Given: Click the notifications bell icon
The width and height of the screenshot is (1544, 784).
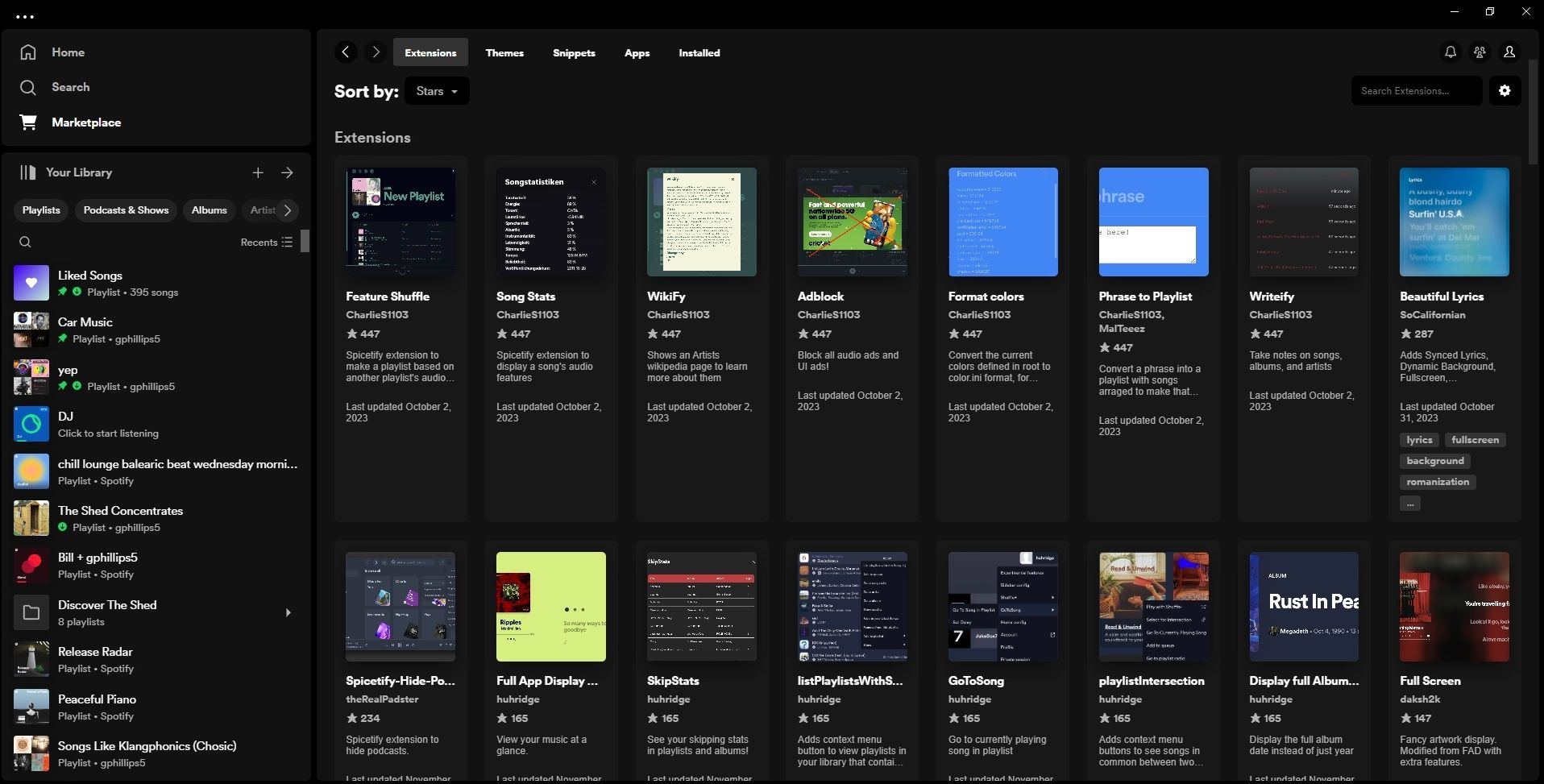Looking at the screenshot, I should coord(1449,52).
